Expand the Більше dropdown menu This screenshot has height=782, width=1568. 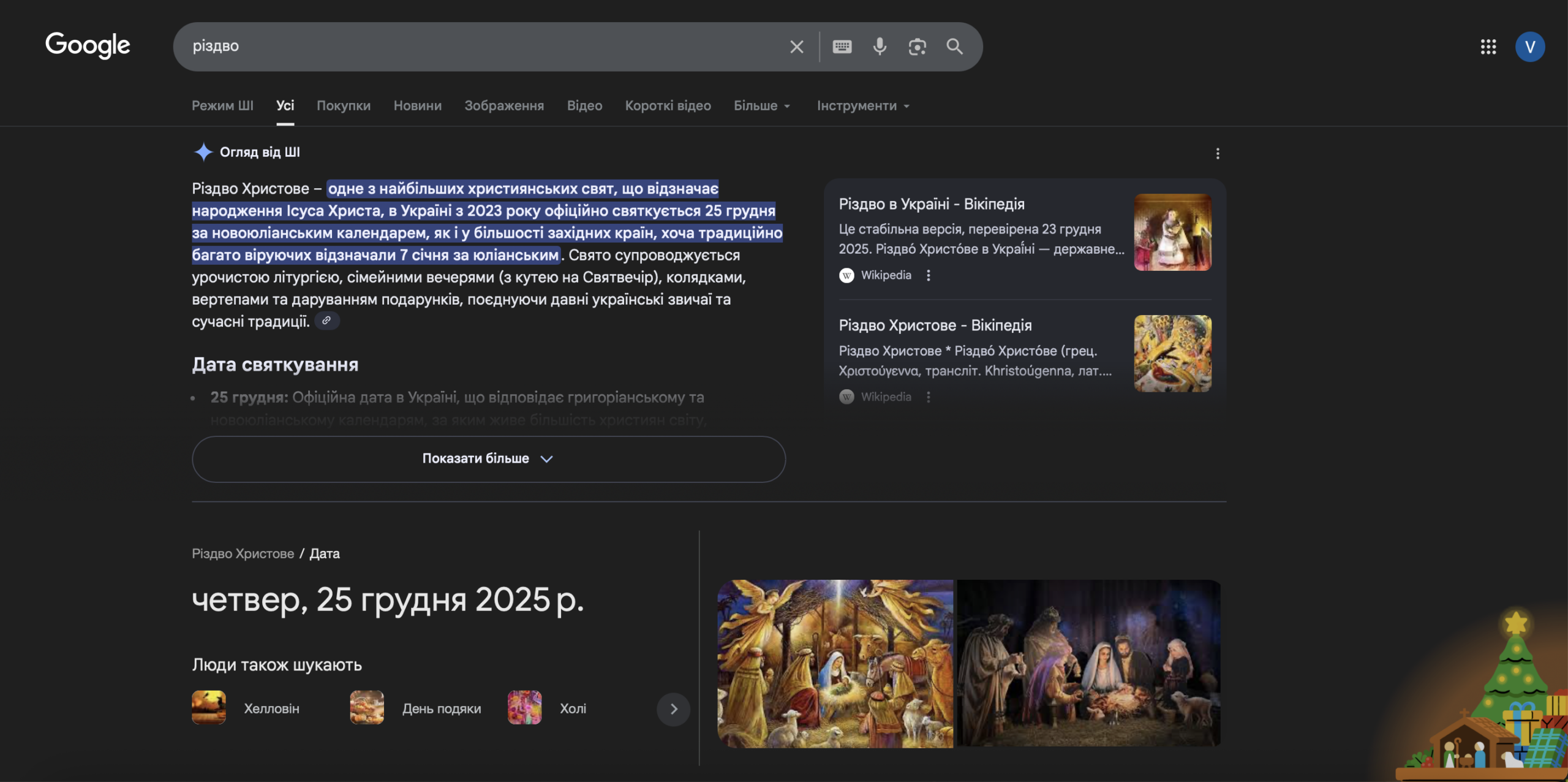pyautogui.click(x=762, y=105)
